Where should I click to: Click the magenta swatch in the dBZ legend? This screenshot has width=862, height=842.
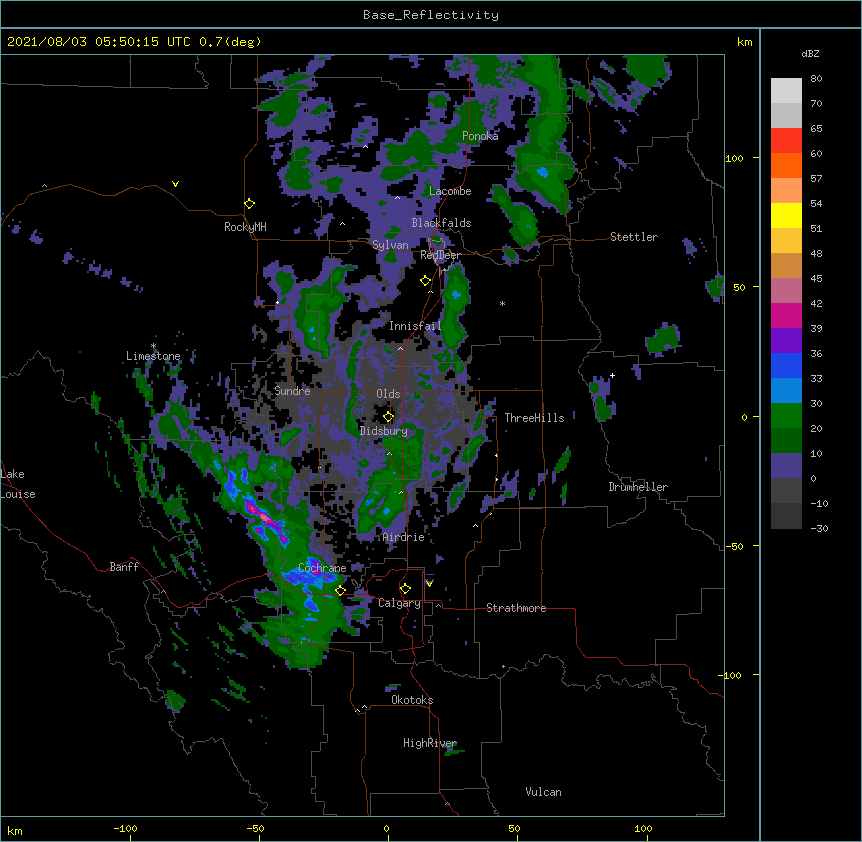(786, 315)
